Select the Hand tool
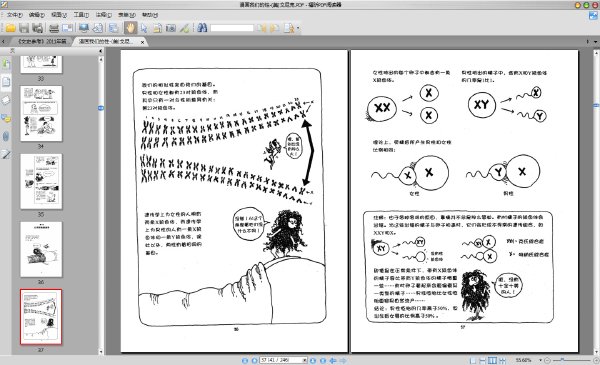600x365 pixels. [x=130, y=28]
